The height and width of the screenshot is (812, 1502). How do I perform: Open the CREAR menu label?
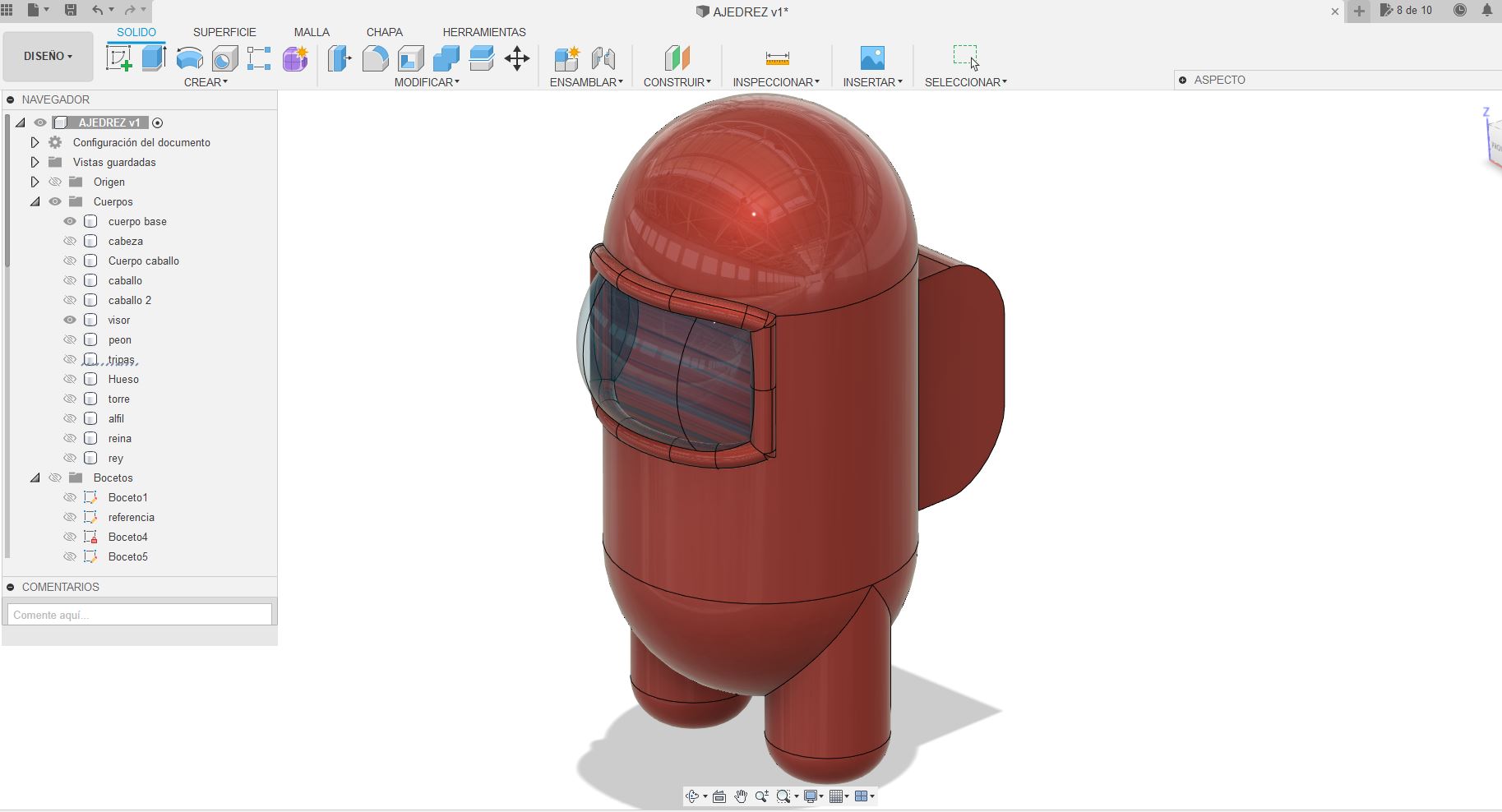tap(206, 82)
